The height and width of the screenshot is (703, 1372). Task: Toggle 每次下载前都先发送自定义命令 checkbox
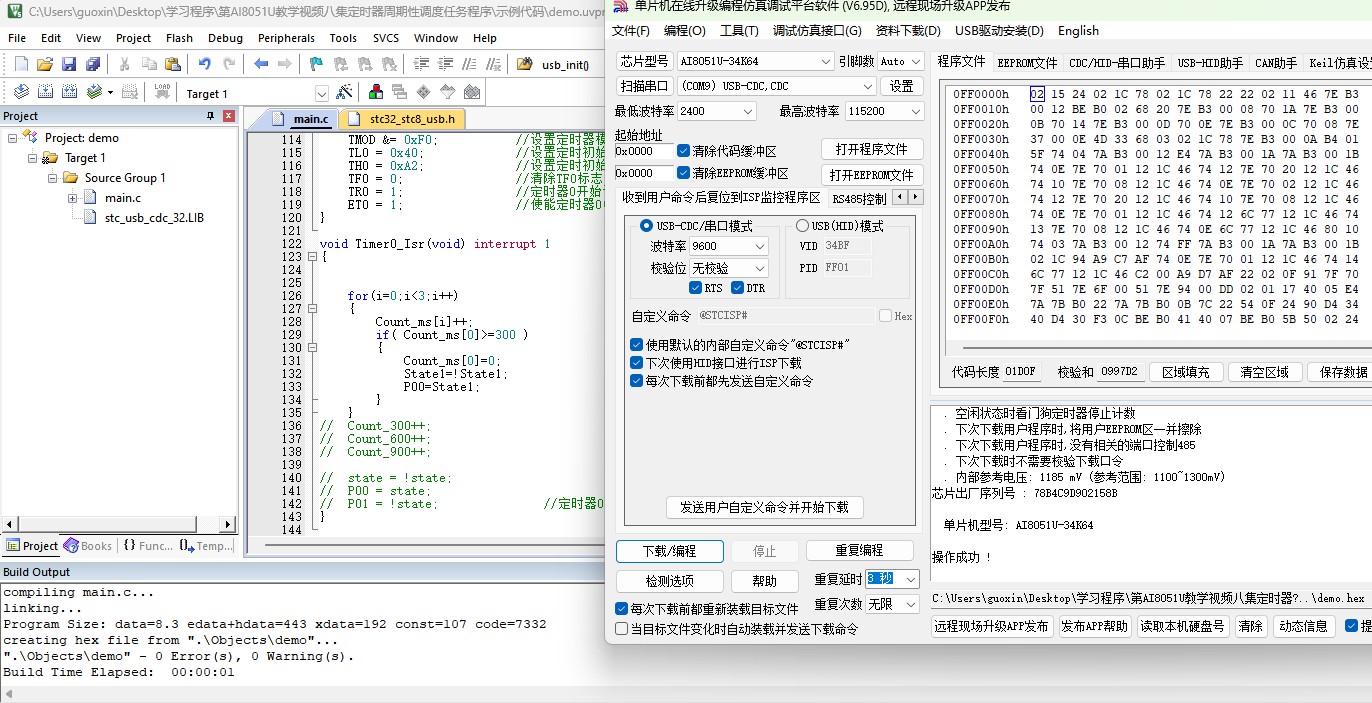coord(637,381)
